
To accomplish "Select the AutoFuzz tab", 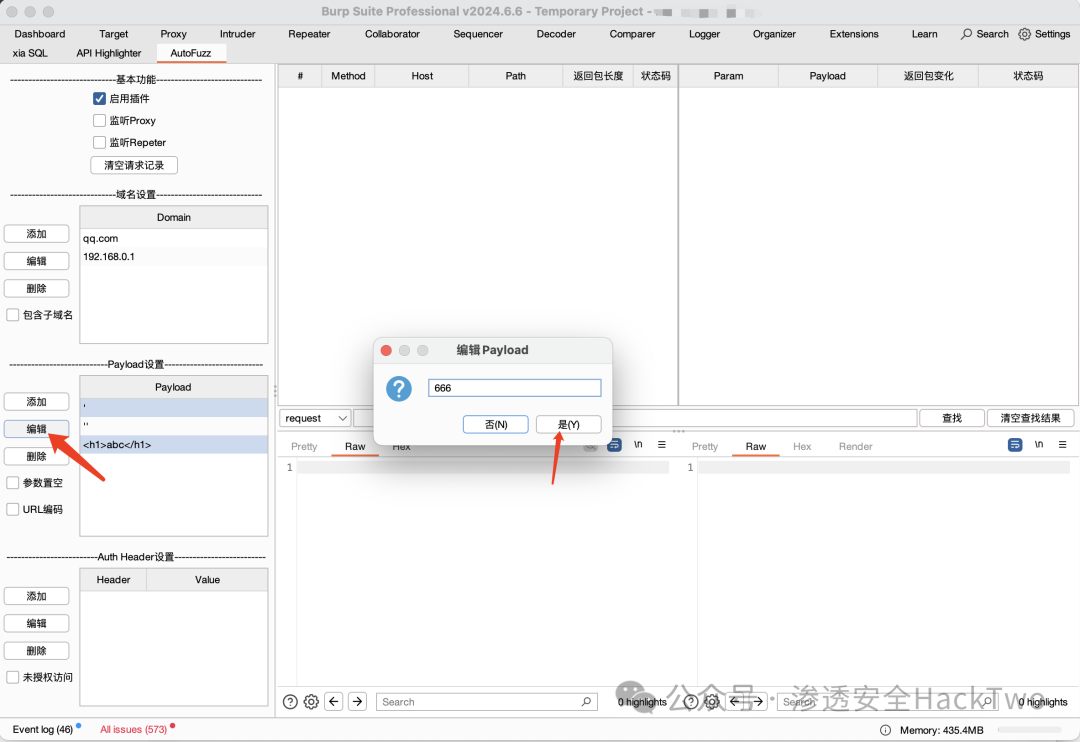I will click(191, 53).
